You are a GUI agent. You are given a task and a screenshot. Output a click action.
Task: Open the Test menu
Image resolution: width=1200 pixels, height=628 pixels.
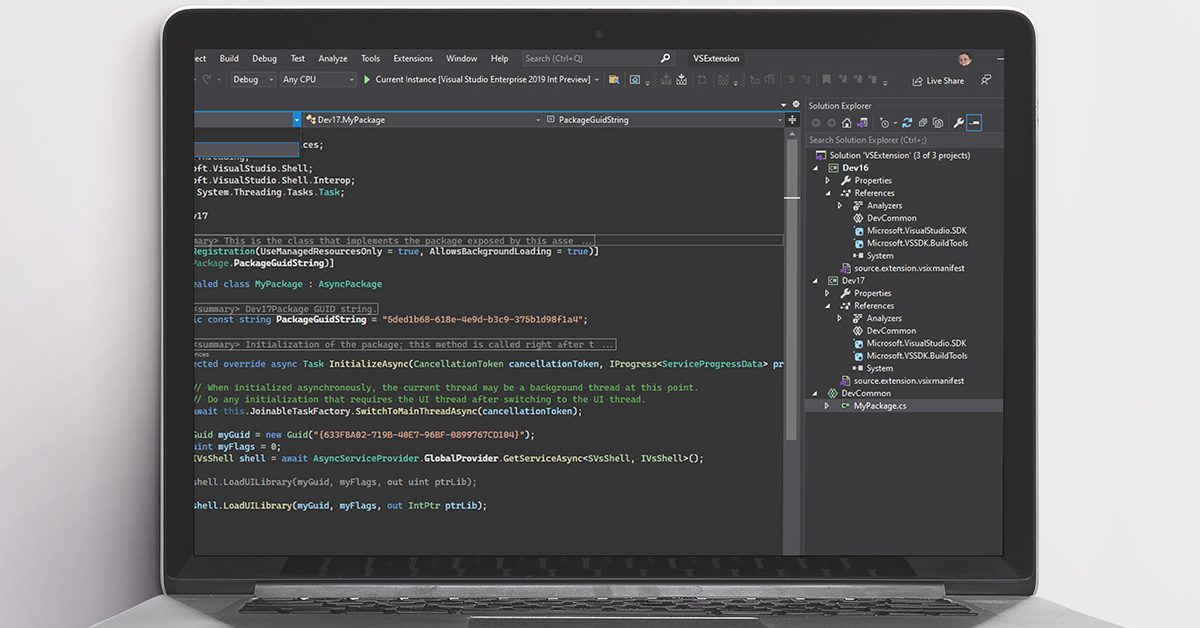tap(298, 59)
